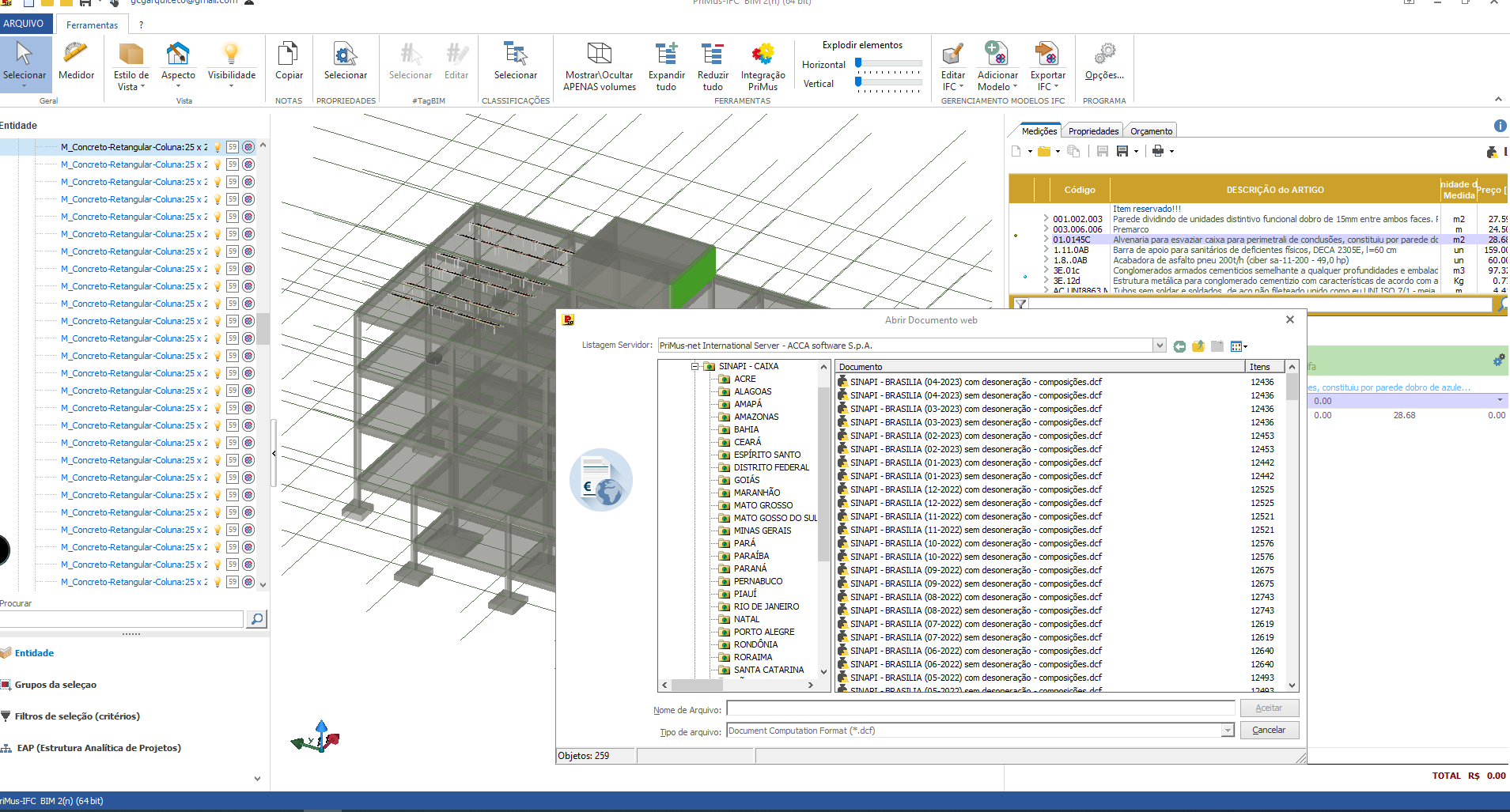
Task: Toggle lightbulb visibility of first Coluna entity
Action: pyautogui.click(x=218, y=147)
